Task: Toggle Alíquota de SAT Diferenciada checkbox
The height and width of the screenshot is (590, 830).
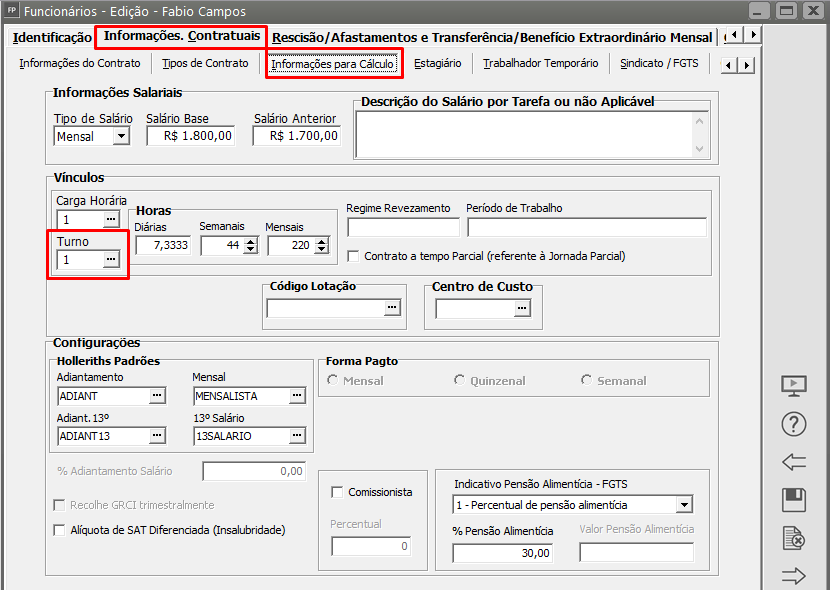Action: [59, 530]
